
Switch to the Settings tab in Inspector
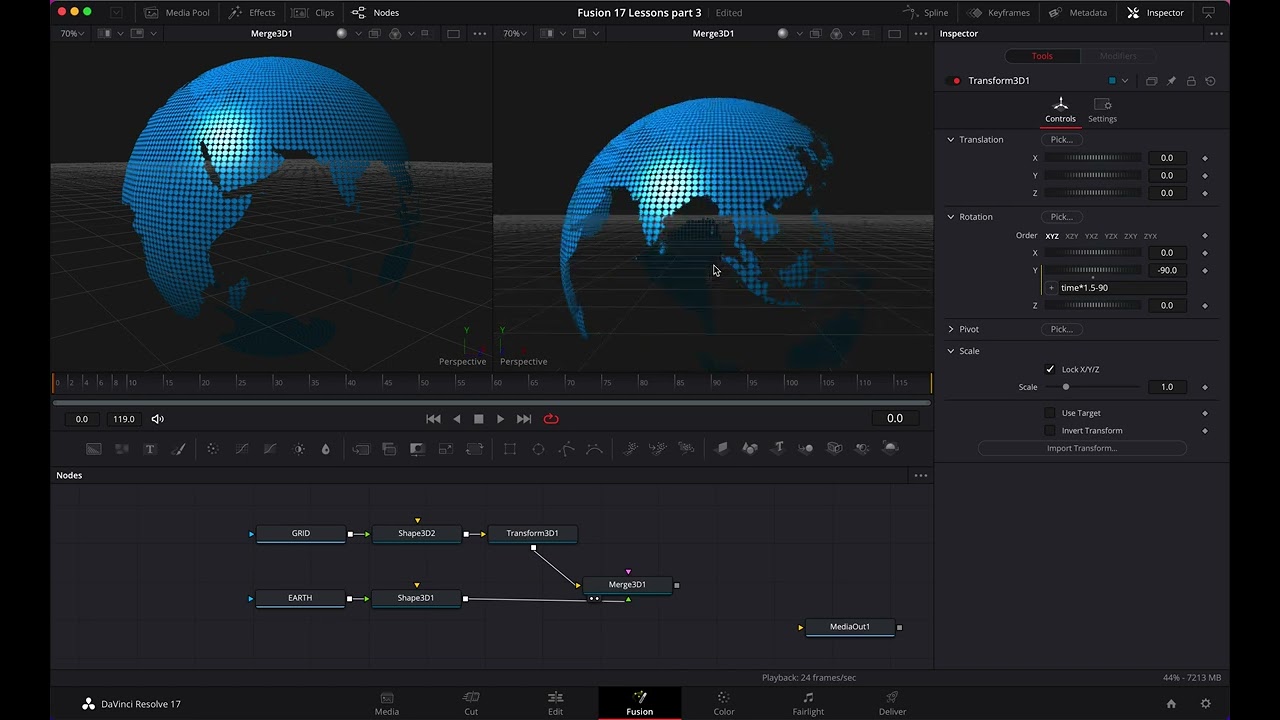(x=1102, y=110)
